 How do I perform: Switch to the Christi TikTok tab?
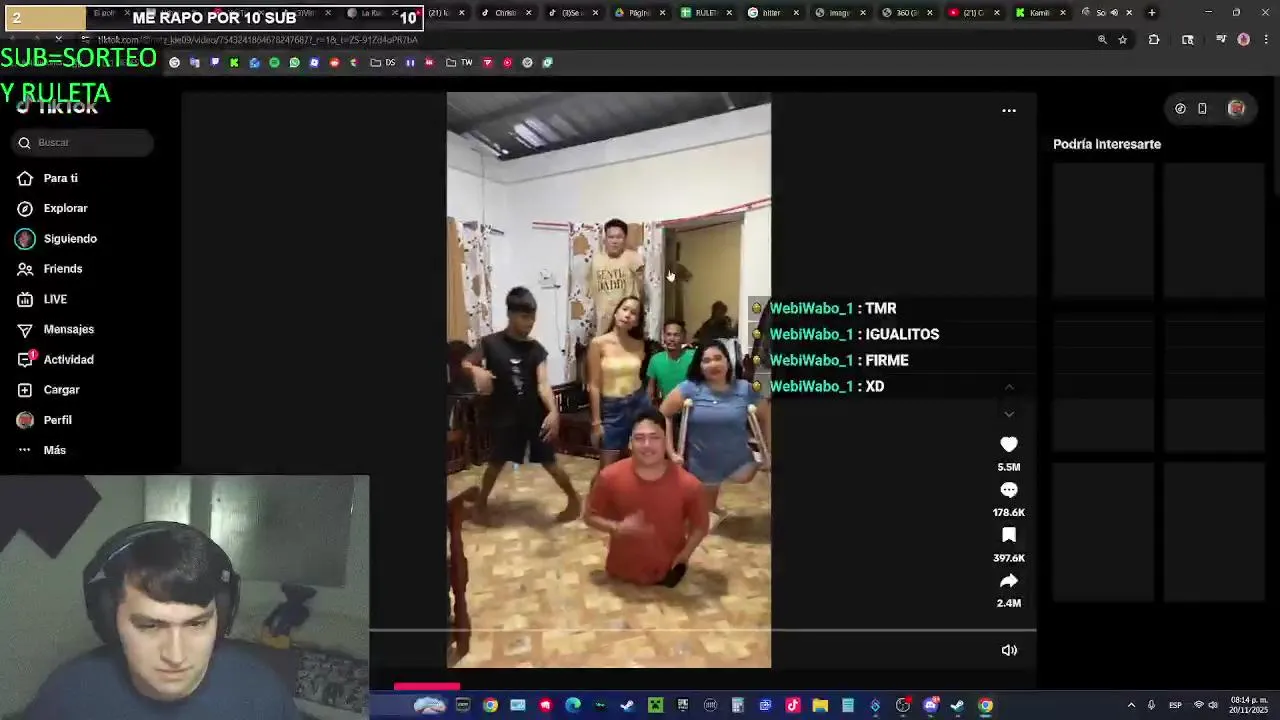[505, 13]
